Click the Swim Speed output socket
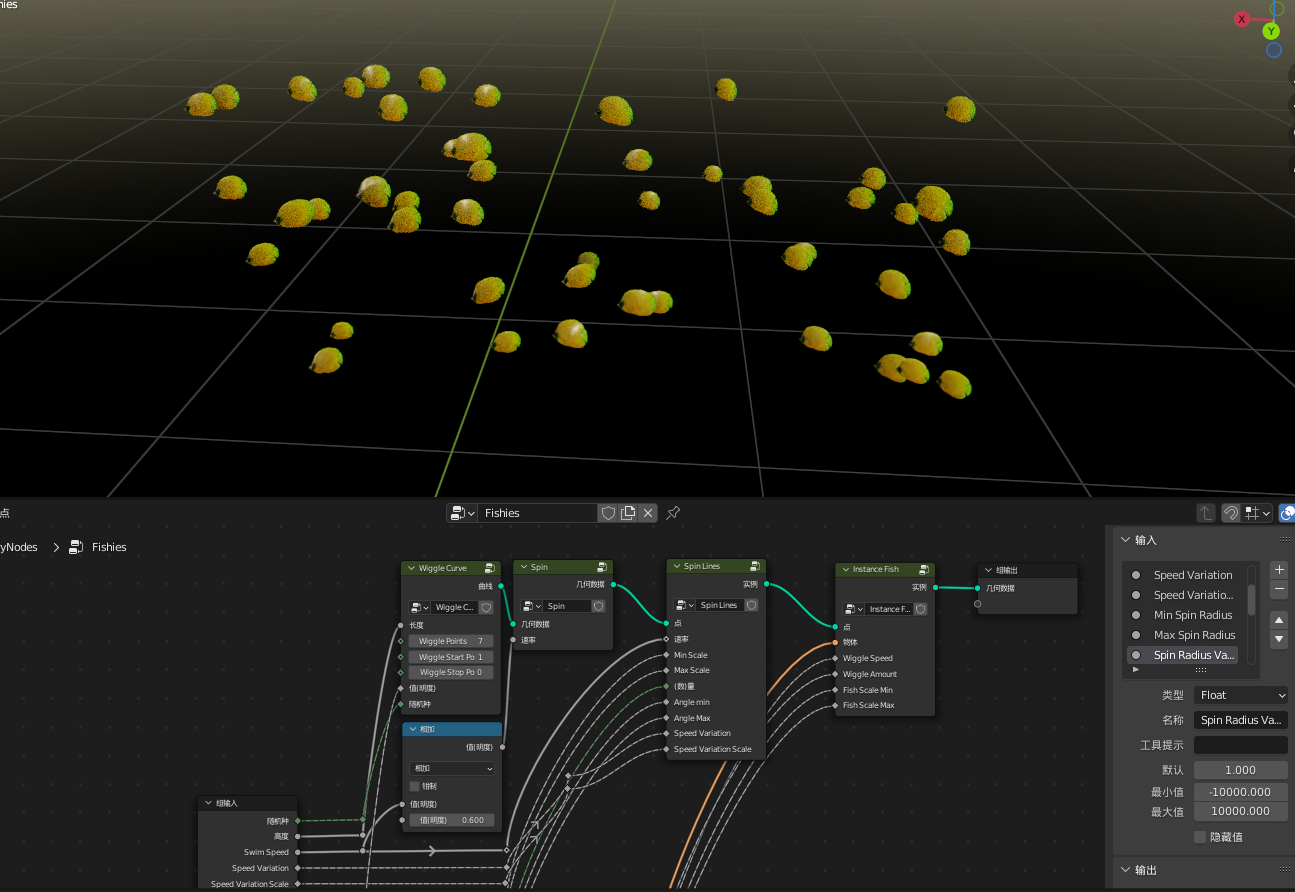 (298, 852)
